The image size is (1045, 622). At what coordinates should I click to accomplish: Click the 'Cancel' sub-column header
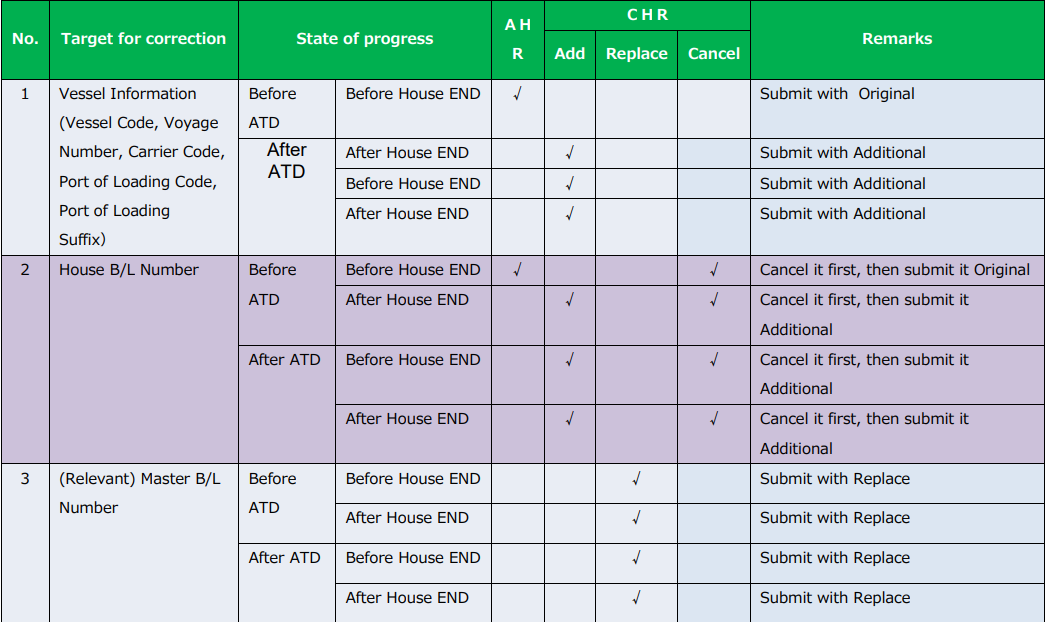tap(714, 54)
